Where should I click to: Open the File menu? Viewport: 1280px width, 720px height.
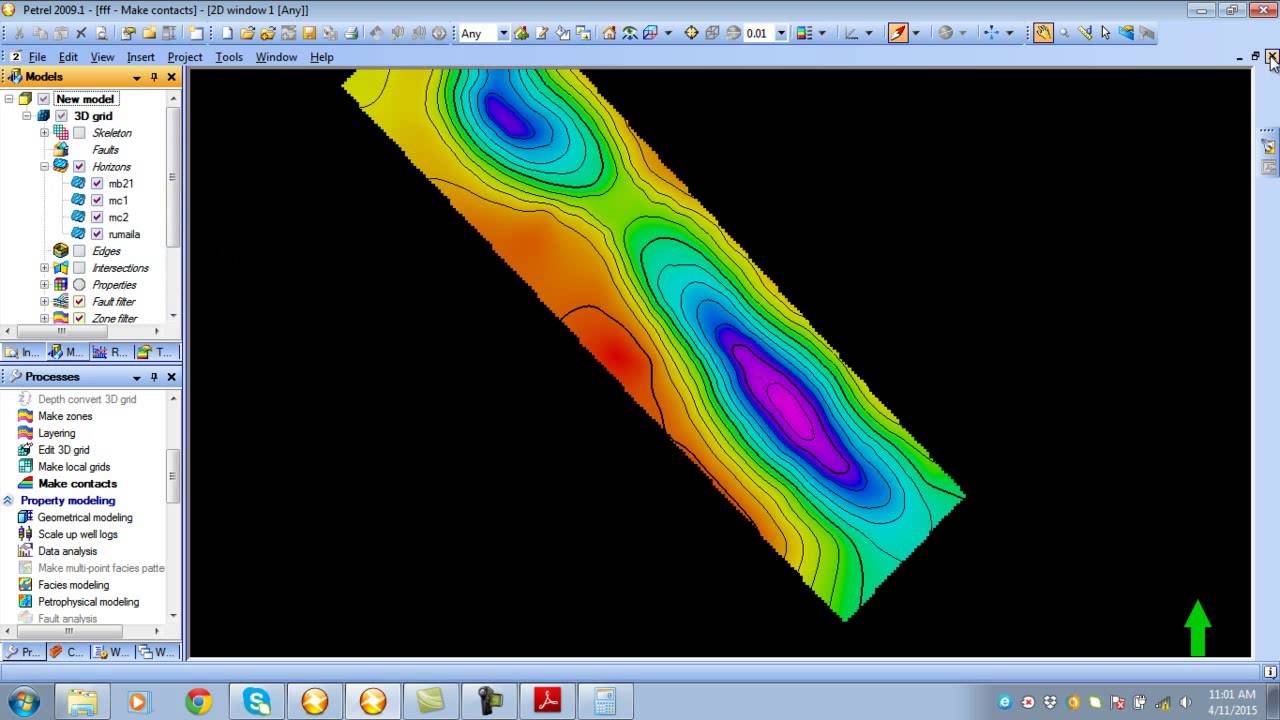37,57
